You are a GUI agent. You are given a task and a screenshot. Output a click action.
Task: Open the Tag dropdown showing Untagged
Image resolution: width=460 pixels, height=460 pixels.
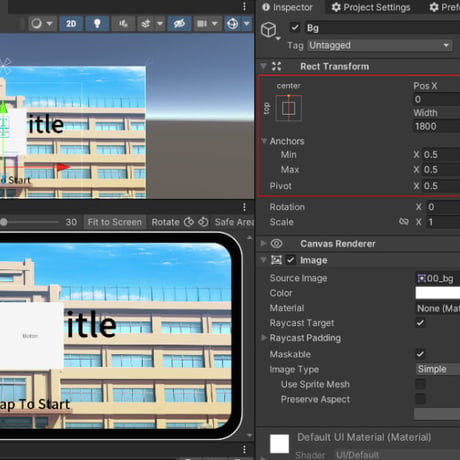coord(380,45)
